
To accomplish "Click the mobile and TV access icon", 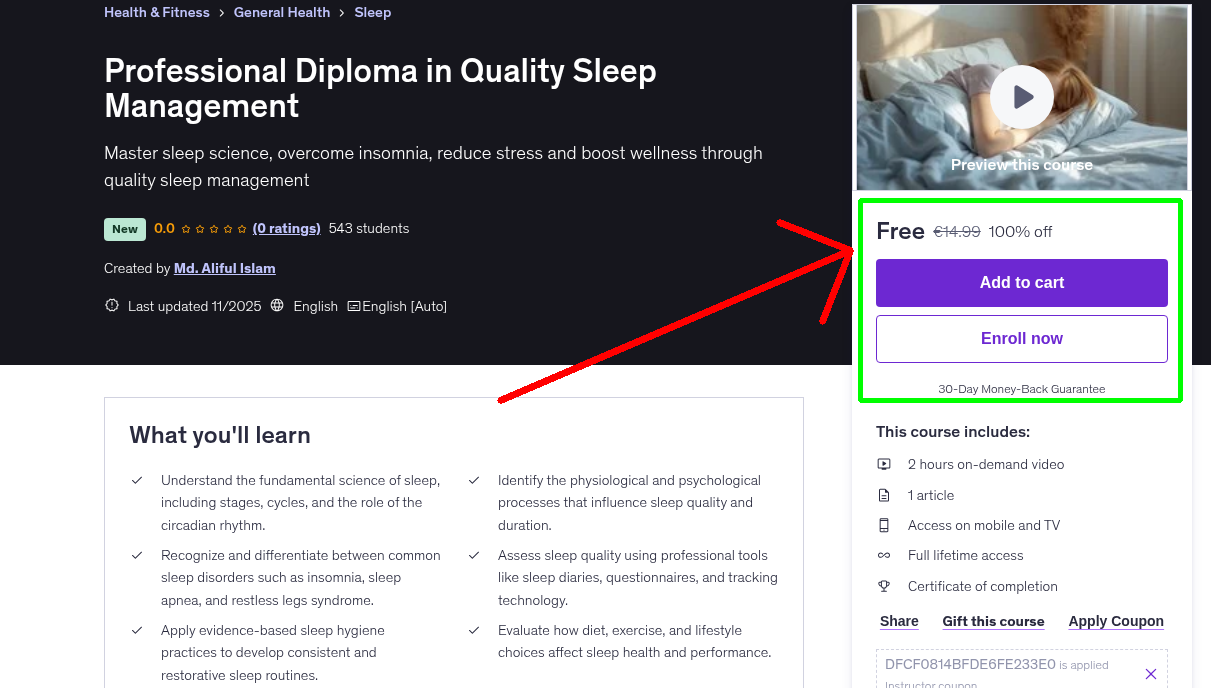I will pos(885,525).
